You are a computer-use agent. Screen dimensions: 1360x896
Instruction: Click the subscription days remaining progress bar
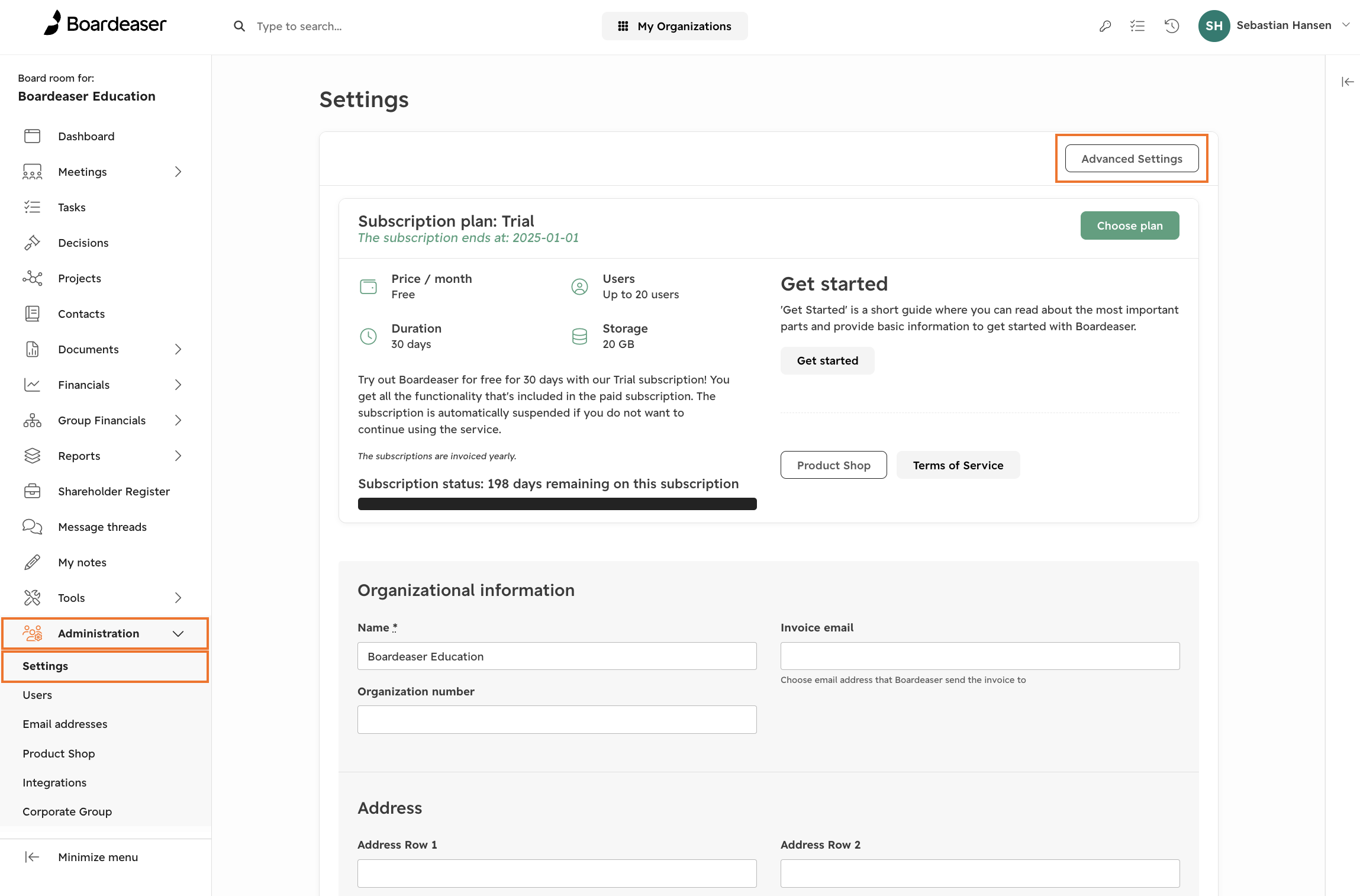[557, 504]
